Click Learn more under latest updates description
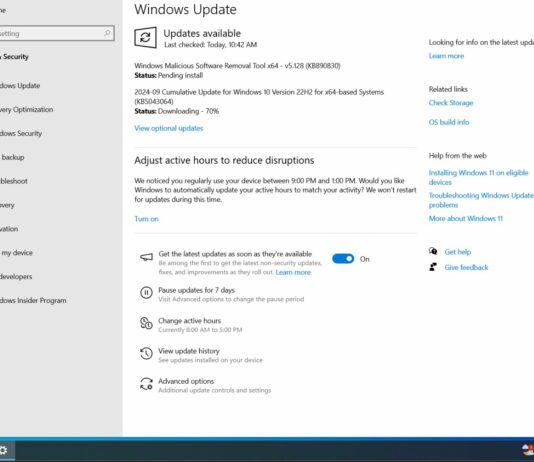 (293, 272)
